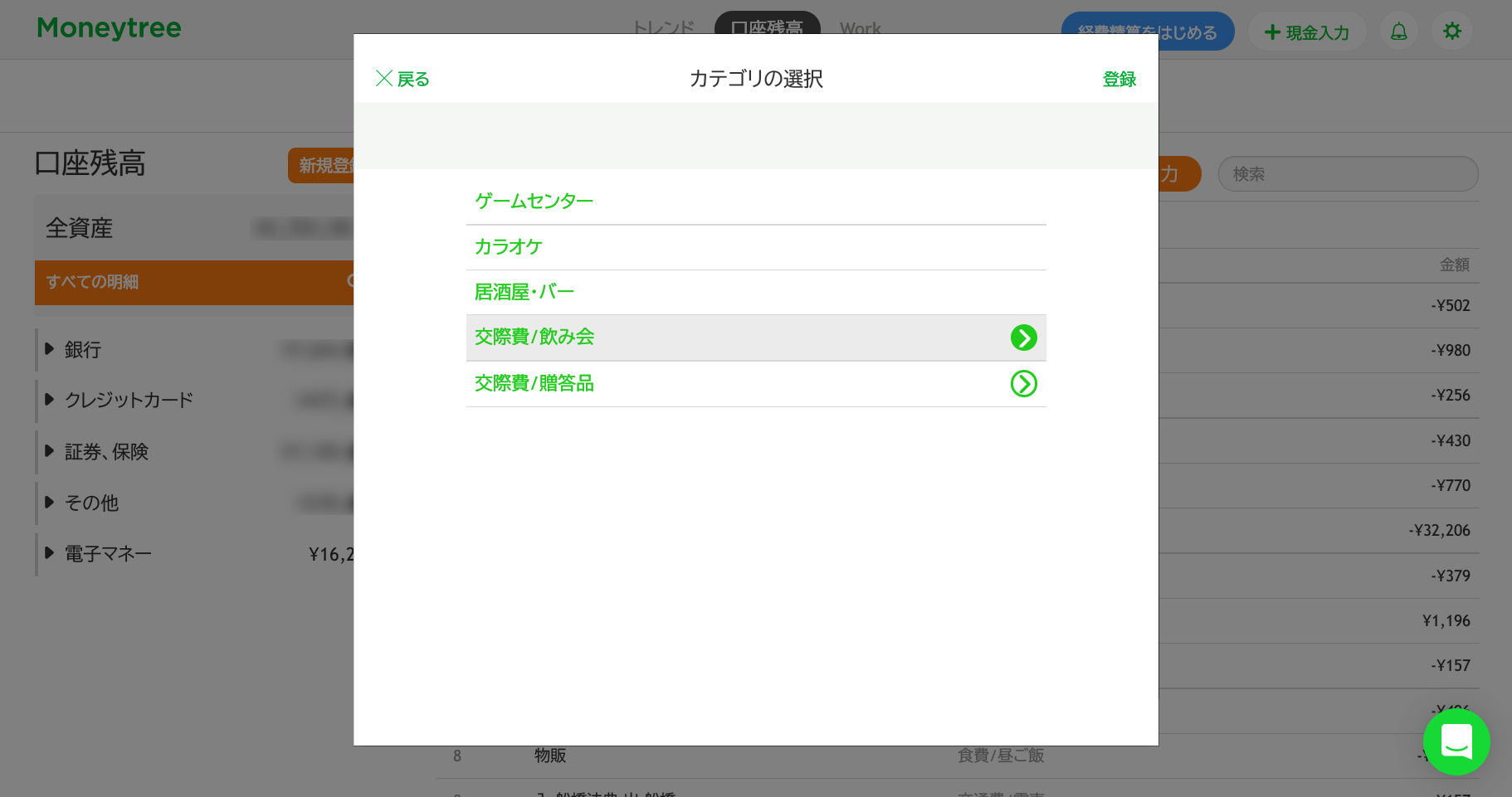
Task: Click the blue 経費精算をはじめる button
Action: click(x=1148, y=32)
